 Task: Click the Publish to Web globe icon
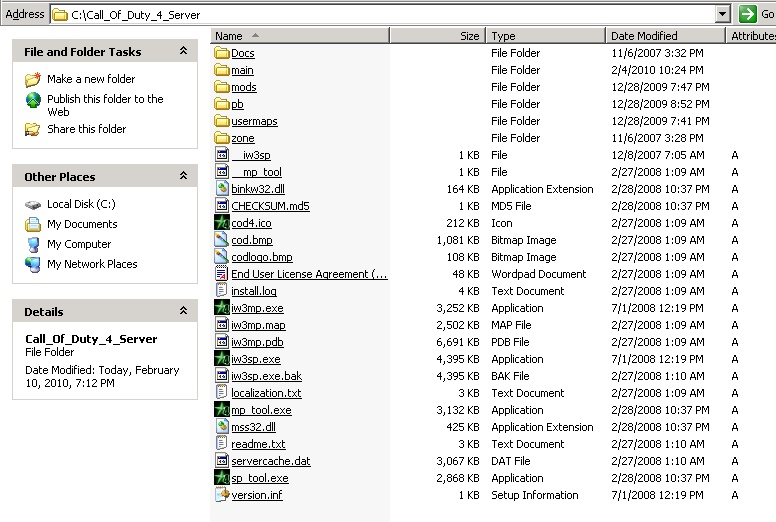tap(33, 100)
